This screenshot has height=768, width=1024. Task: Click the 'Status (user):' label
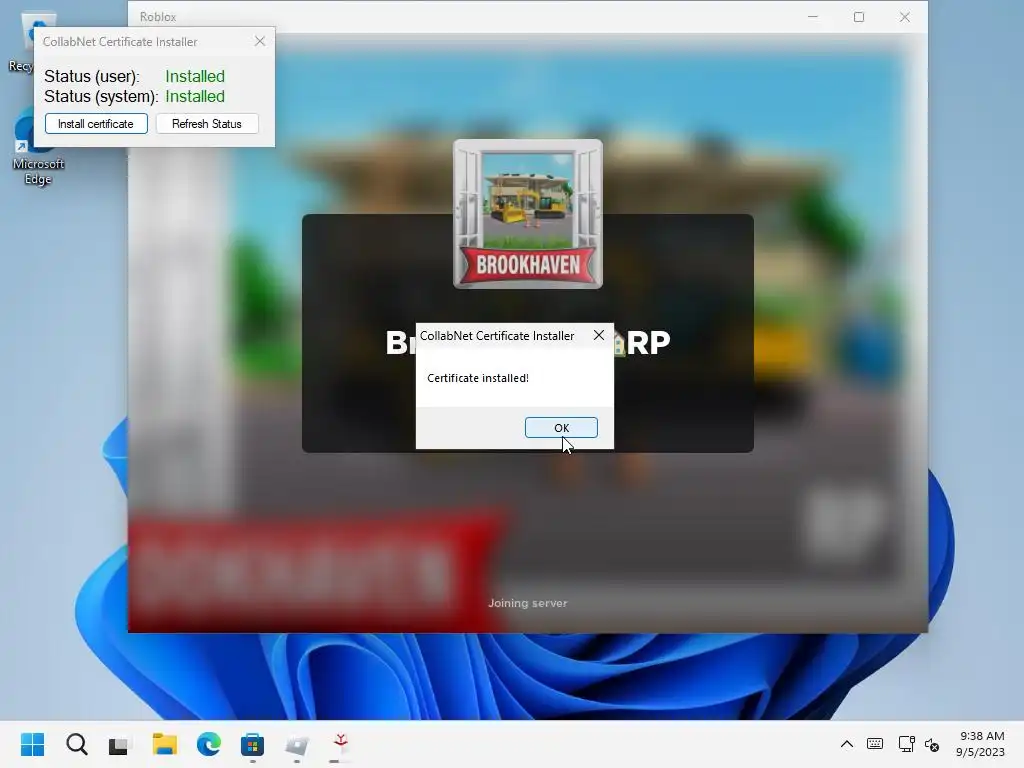click(x=92, y=76)
